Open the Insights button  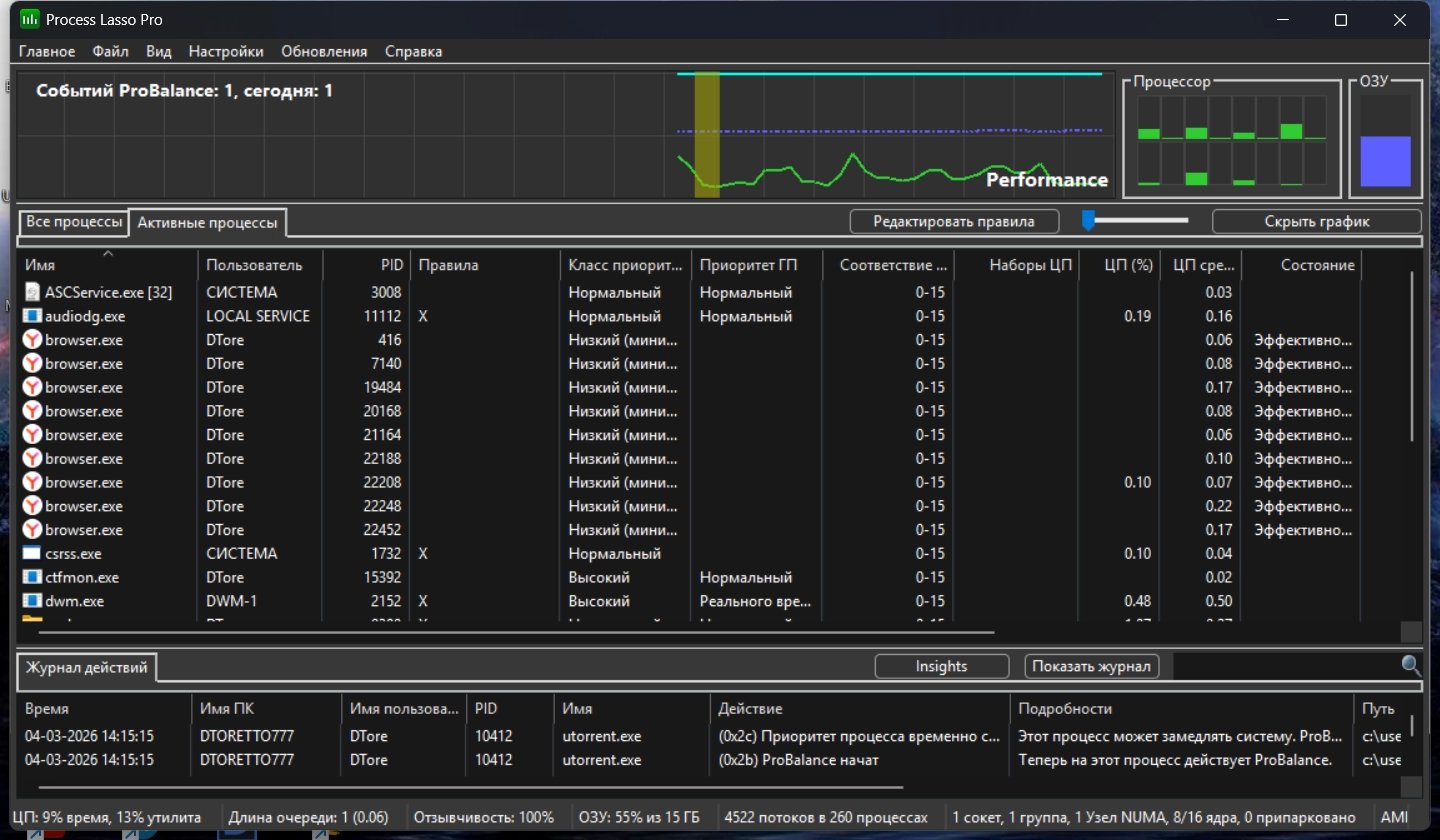pos(941,666)
